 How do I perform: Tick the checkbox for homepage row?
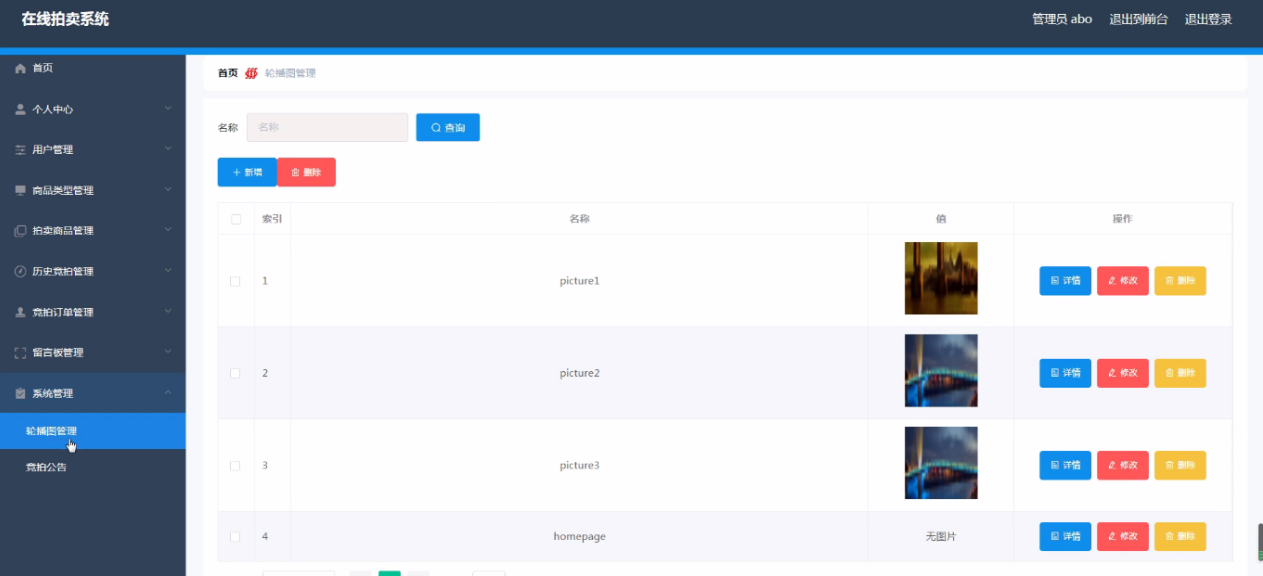click(x=235, y=537)
